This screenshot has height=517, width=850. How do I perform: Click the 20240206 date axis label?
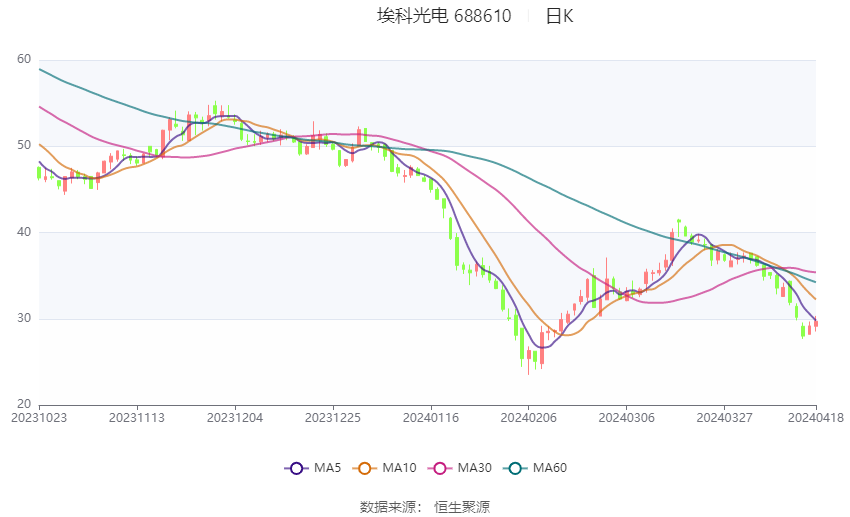point(529,418)
